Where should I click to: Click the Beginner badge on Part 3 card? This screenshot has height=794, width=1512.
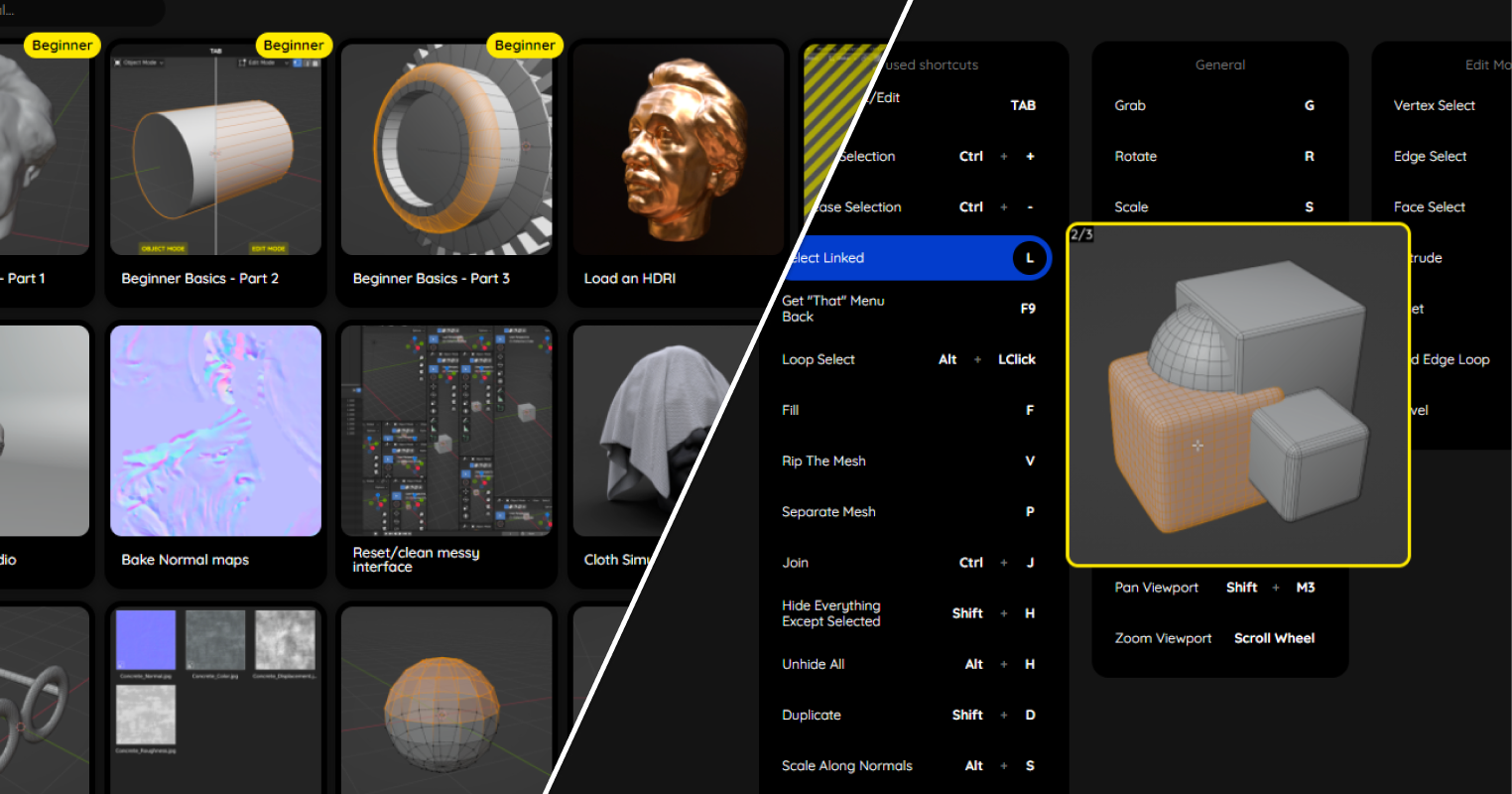(x=524, y=46)
